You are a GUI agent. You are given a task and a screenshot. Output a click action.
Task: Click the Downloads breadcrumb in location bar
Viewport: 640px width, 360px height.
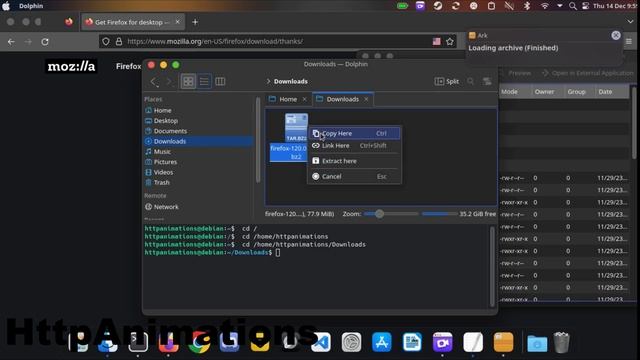tap(291, 81)
